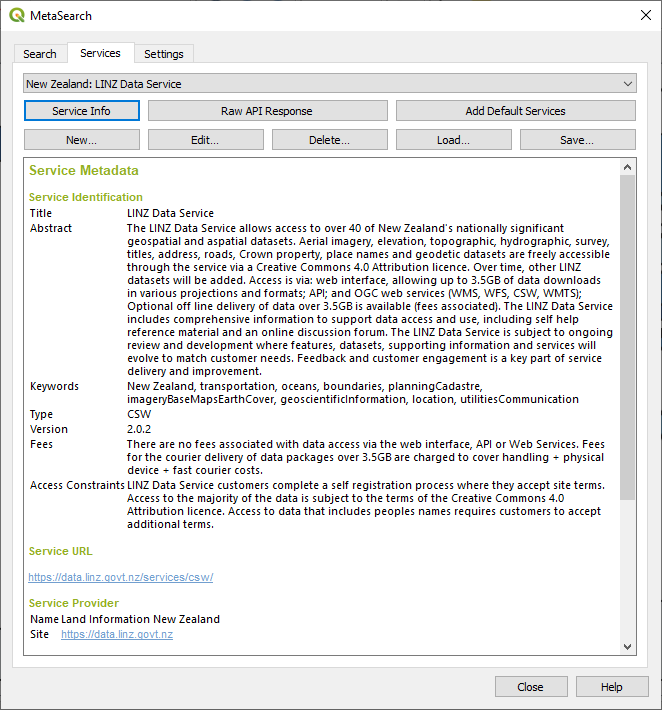Delete the selected service
662x710 pixels.
(x=329, y=140)
